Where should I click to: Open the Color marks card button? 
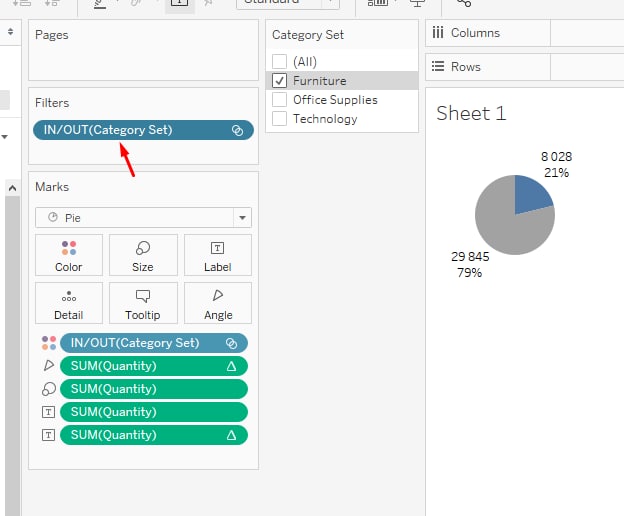[68, 255]
